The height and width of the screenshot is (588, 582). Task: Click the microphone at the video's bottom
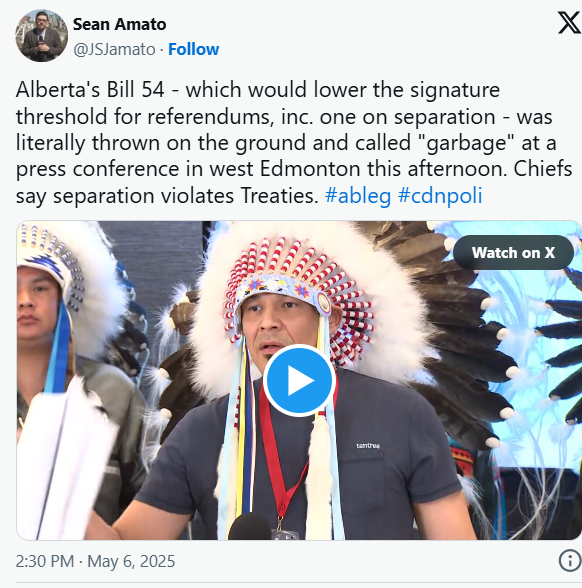[250, 527]
